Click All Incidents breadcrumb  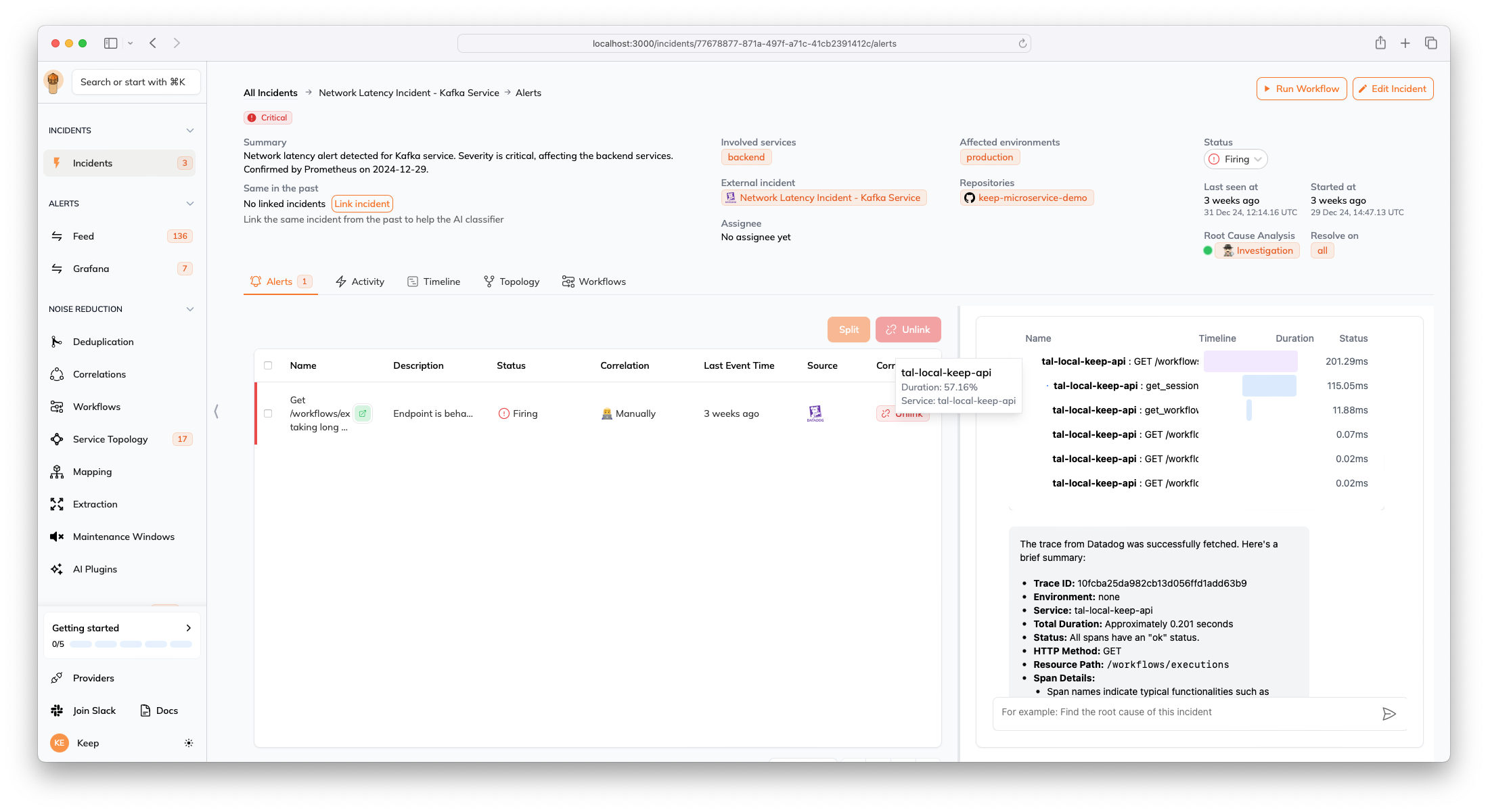(x=271, y=93)
